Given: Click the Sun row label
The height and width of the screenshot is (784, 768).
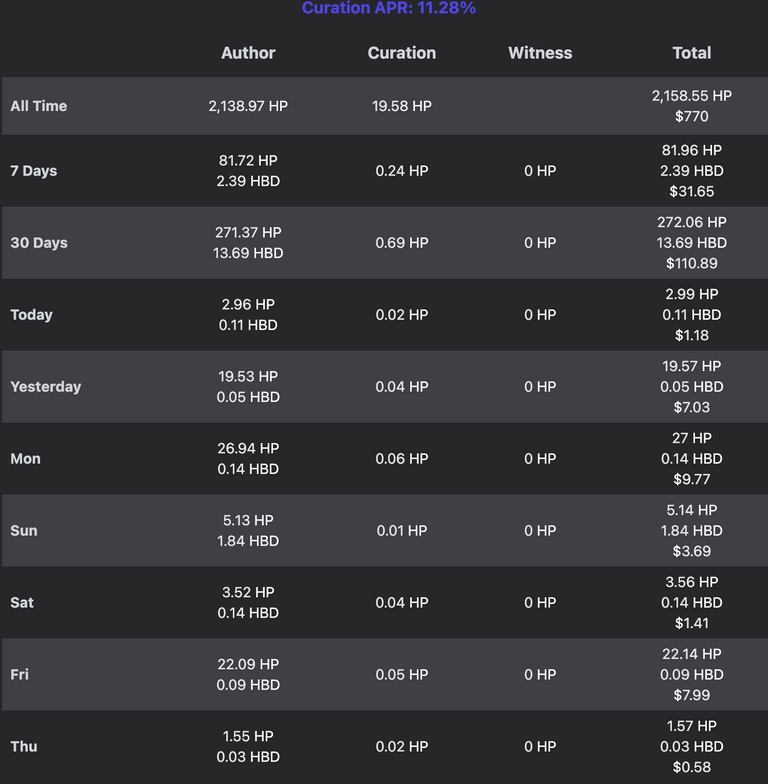Looking at the screenshot, I should 24,531.
